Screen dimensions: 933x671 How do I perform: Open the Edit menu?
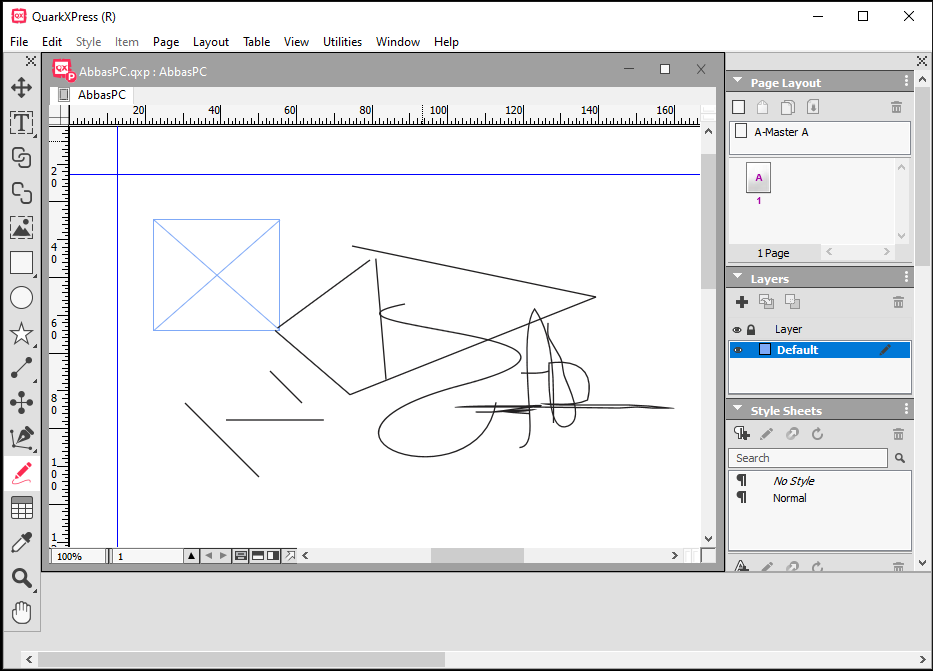click(x=52, y=42)
